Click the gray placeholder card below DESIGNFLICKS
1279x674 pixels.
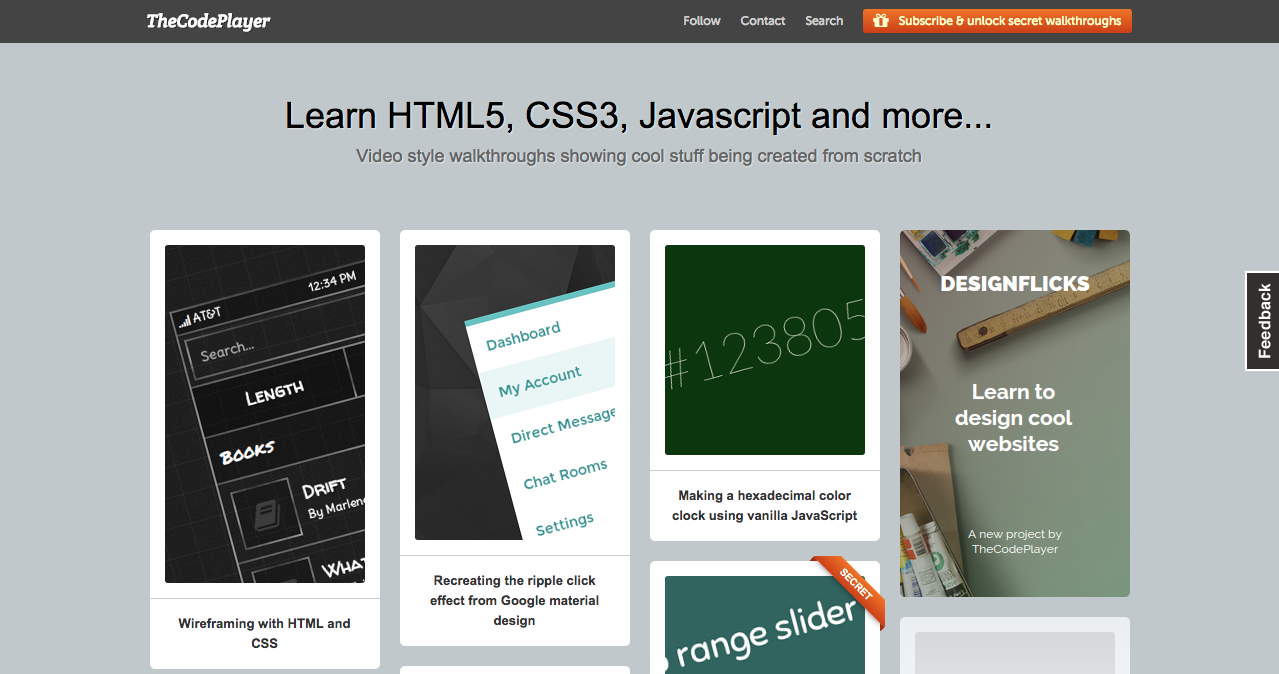[x=1015, y=646]
